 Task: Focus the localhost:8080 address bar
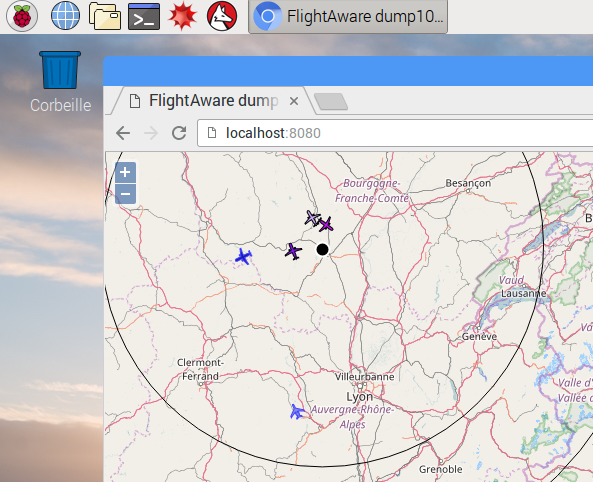(395, 133)
